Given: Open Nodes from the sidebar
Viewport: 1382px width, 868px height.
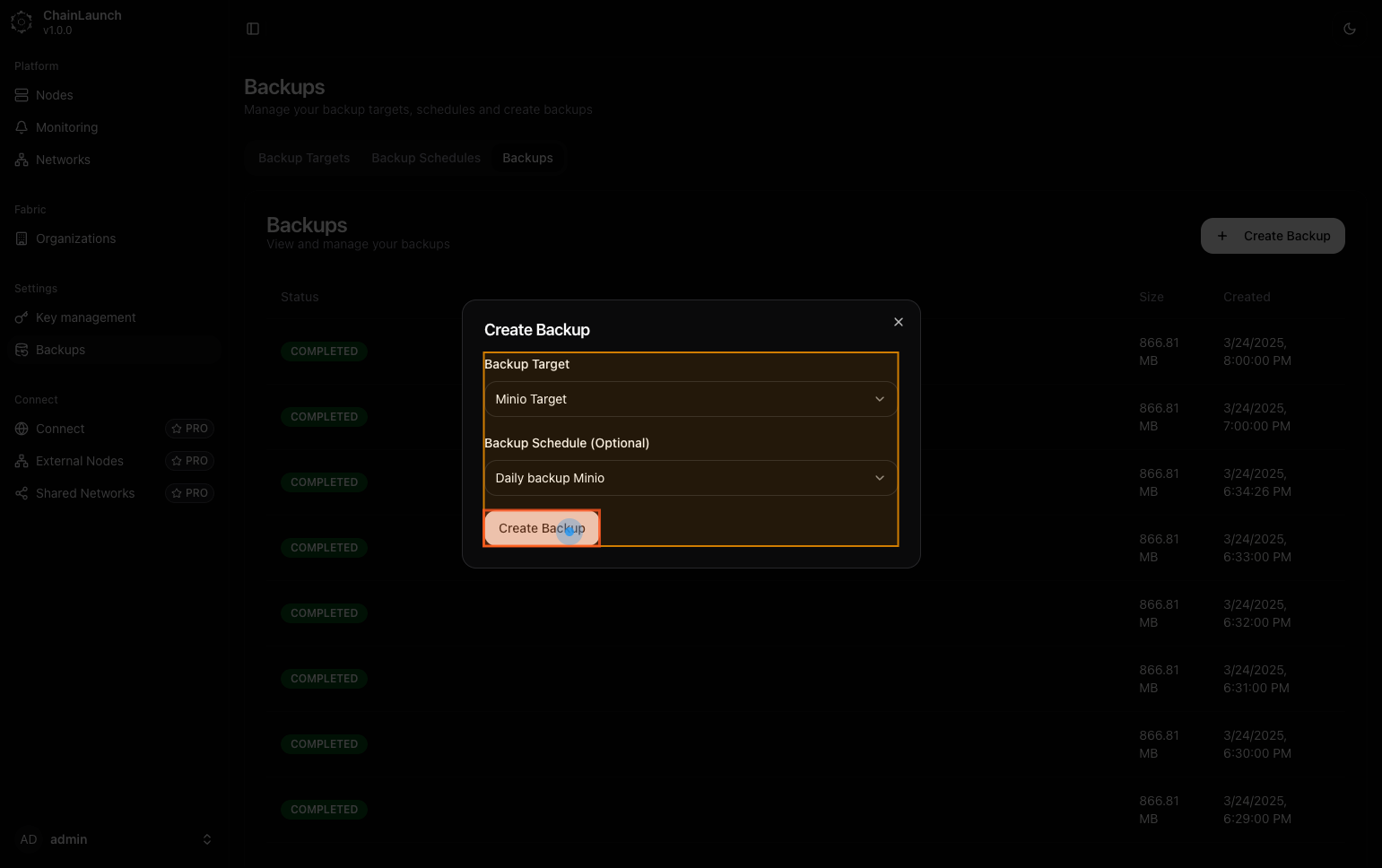Looking at the screenshot, I should [54, 95].
